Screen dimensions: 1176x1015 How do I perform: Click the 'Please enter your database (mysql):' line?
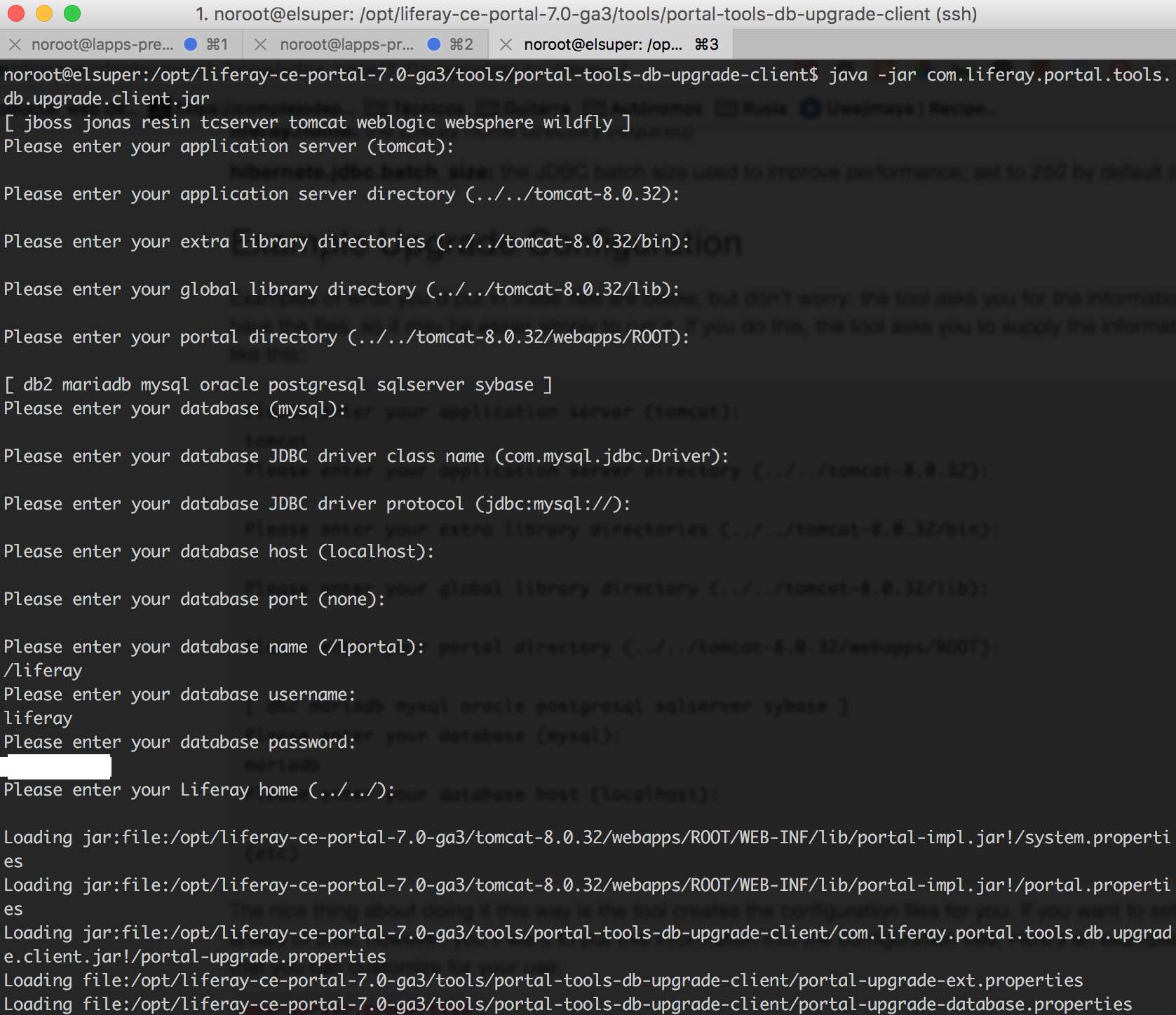point(175,409)
